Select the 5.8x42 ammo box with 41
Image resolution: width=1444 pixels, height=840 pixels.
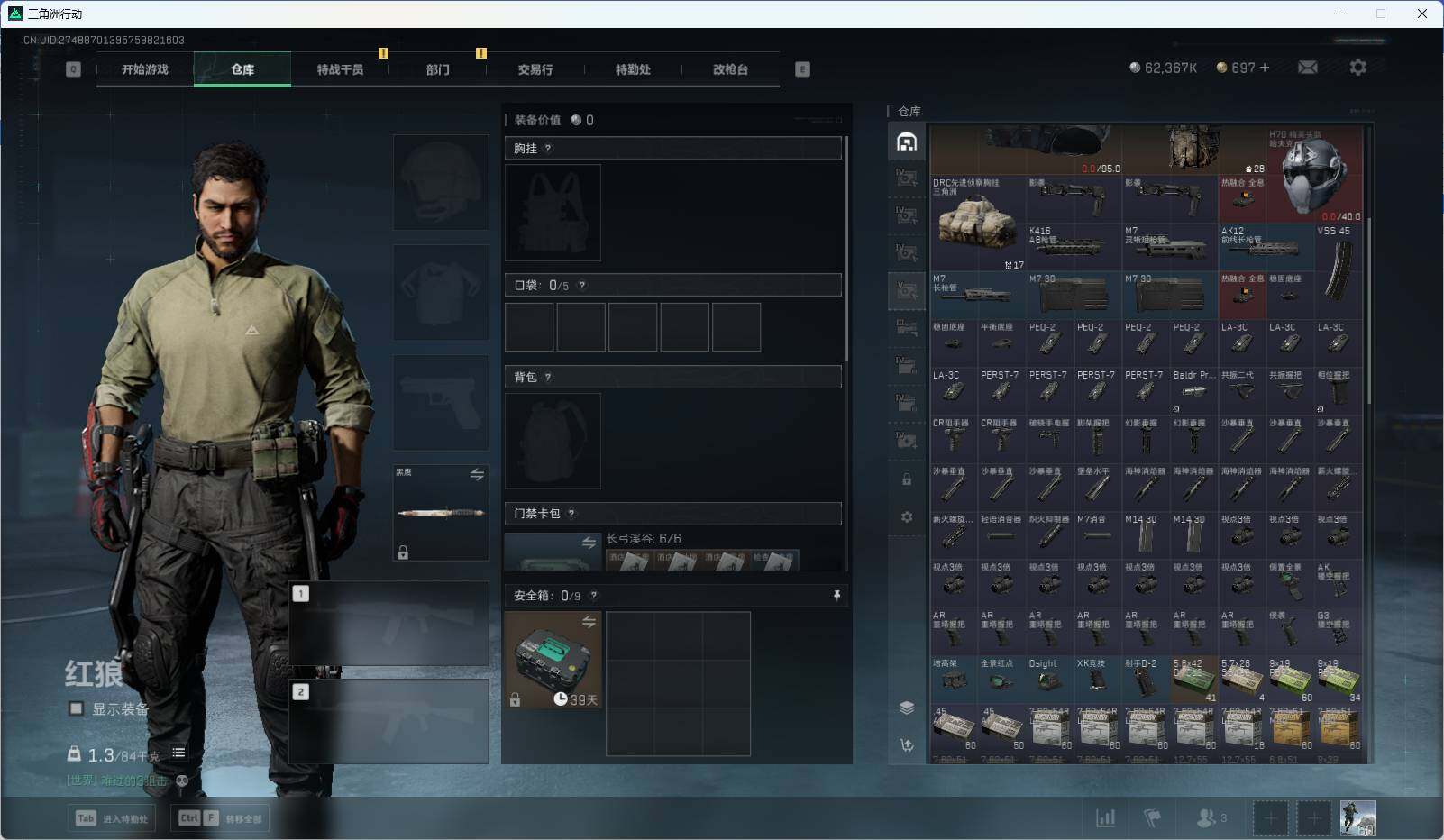pyautogui.click(x=1194, y=680)
